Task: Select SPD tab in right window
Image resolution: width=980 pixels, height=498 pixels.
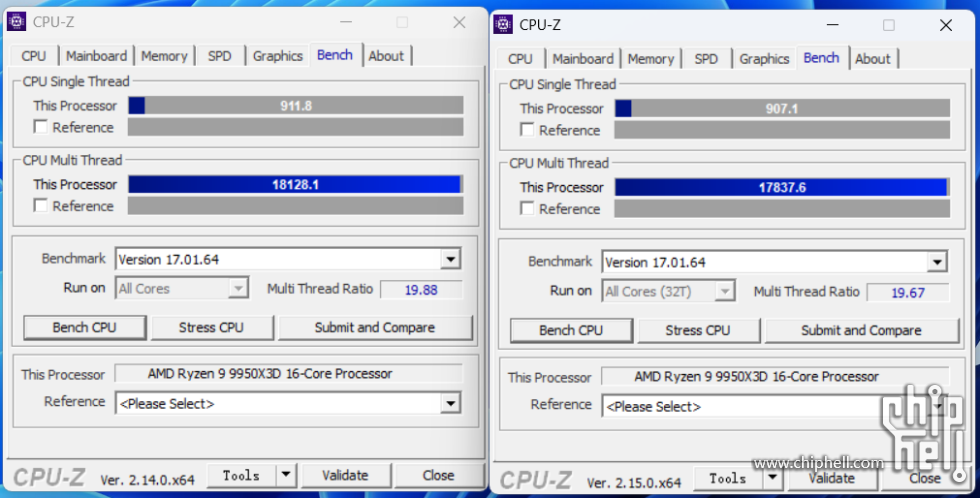Action: (x=706, y=59)
